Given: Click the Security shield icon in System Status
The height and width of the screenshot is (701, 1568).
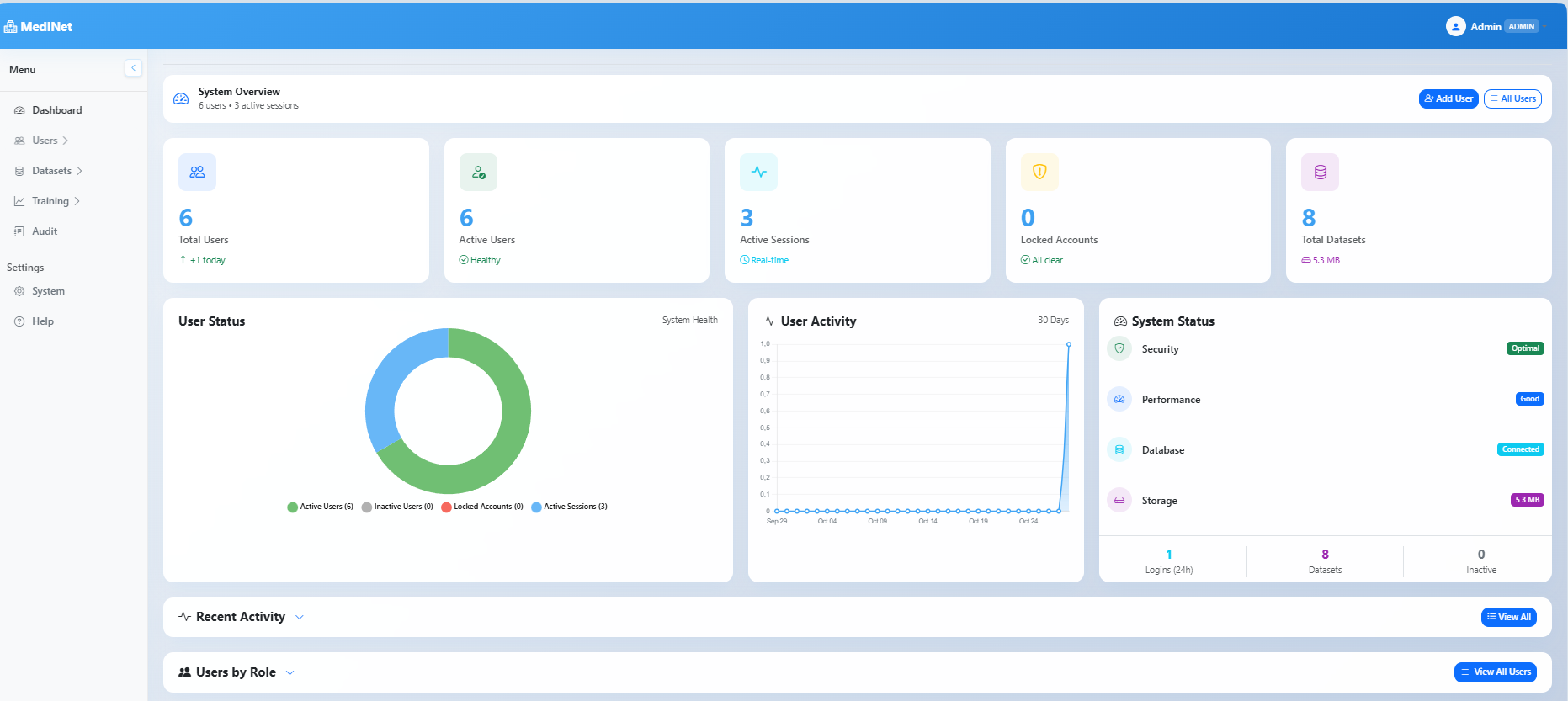Looking at the screenshot, I should point(1119,348).
